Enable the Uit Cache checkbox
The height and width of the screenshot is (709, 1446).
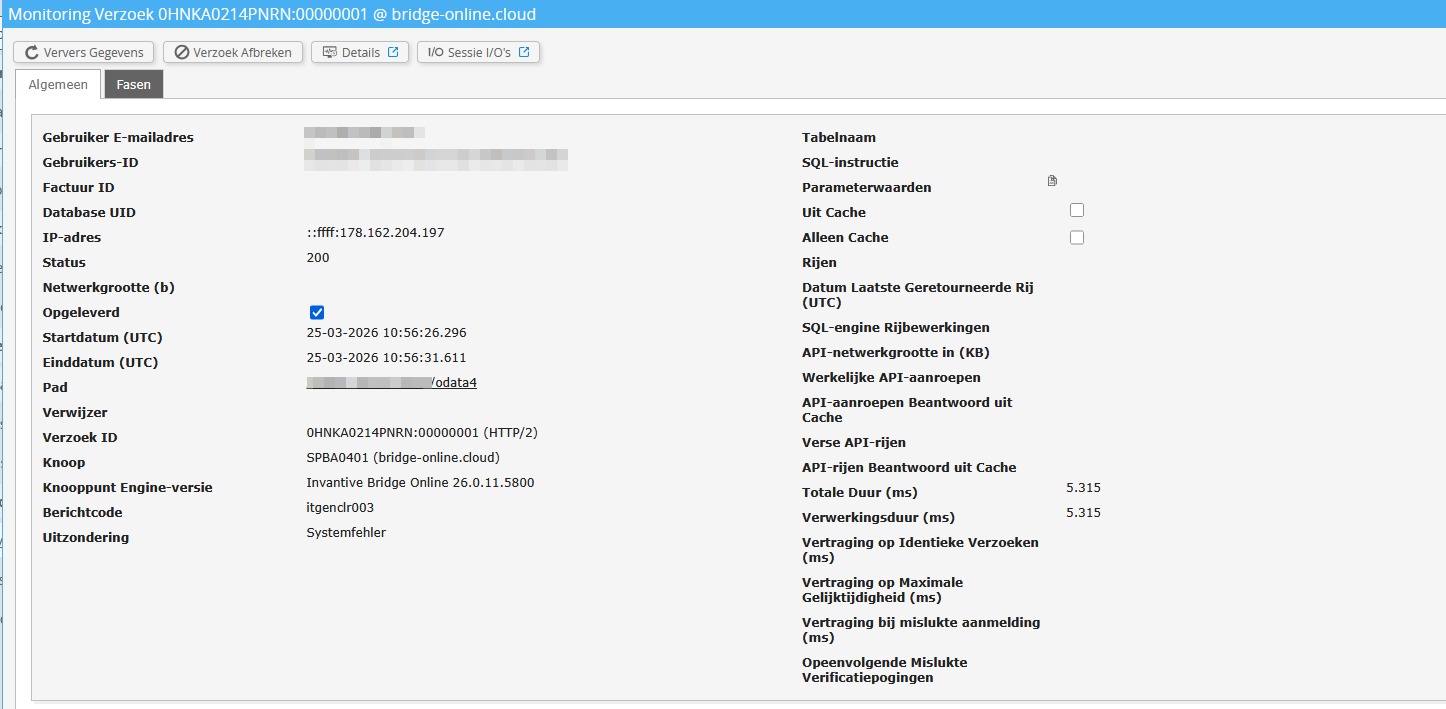[x=1077, y=211]
